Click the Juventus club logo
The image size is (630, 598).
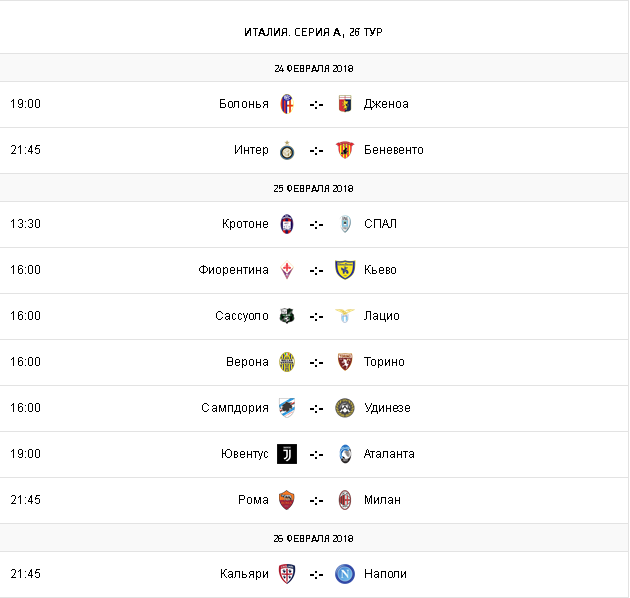[287, 454]
